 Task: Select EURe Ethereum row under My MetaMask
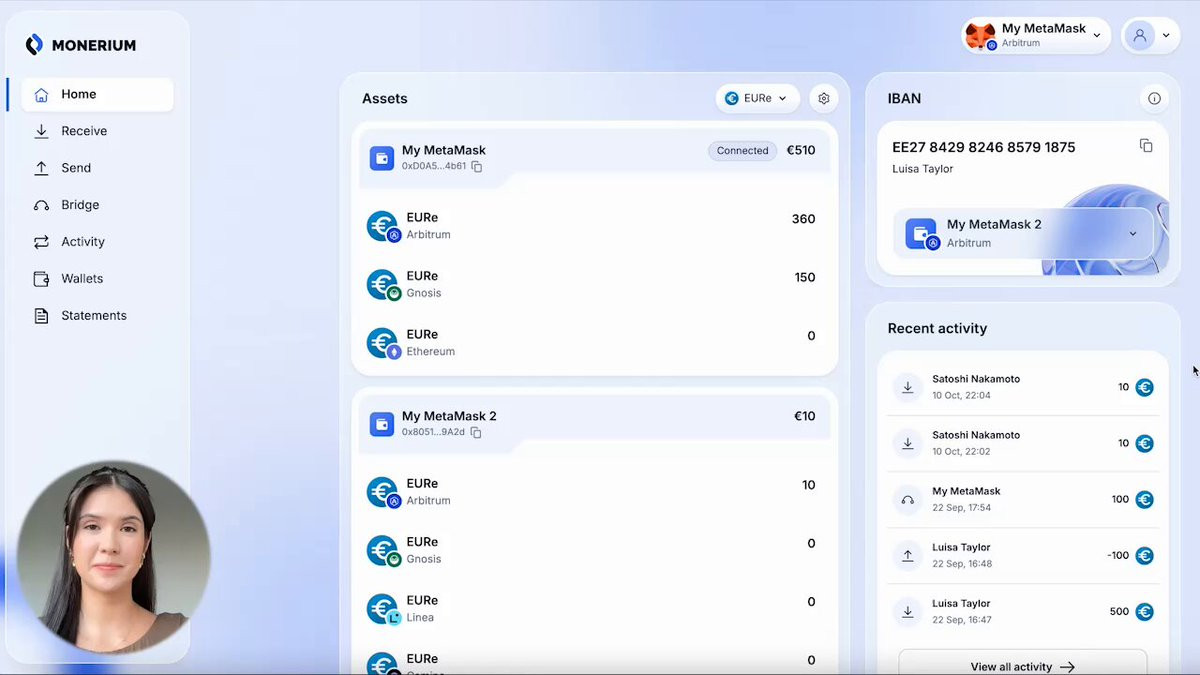click(x=594, y=343)
